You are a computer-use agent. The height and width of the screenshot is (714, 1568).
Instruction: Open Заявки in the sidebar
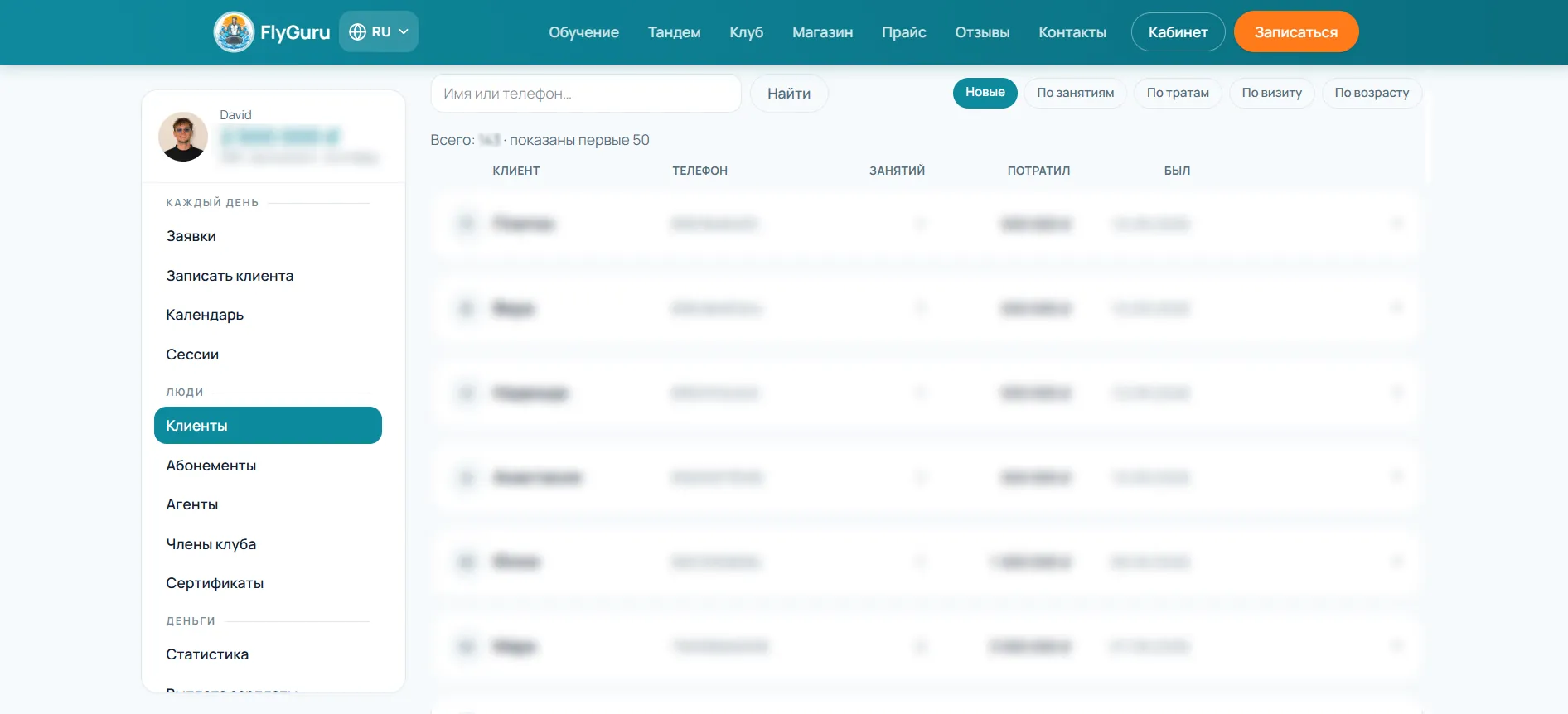point(268,236)
